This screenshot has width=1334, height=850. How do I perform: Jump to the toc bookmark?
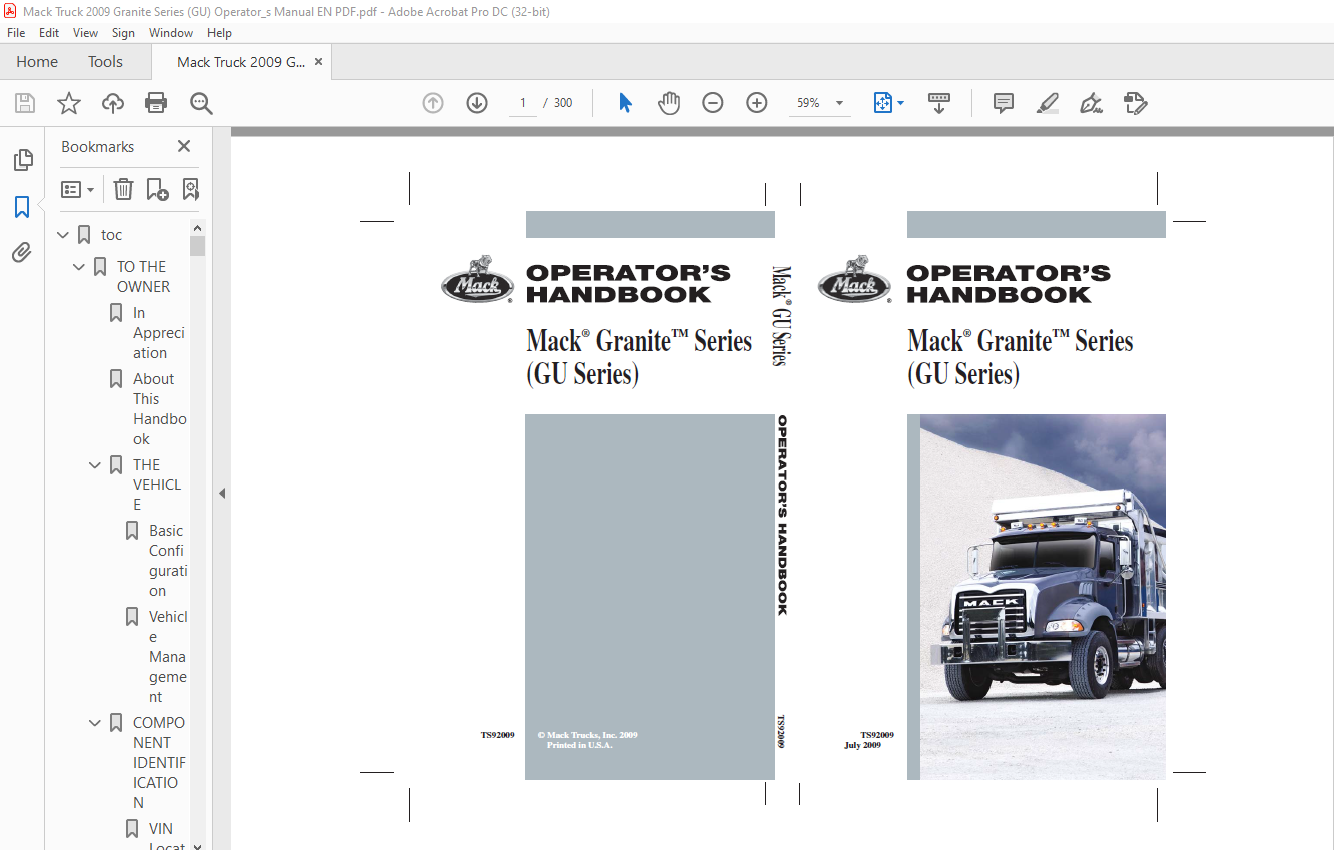click(112, 235)
